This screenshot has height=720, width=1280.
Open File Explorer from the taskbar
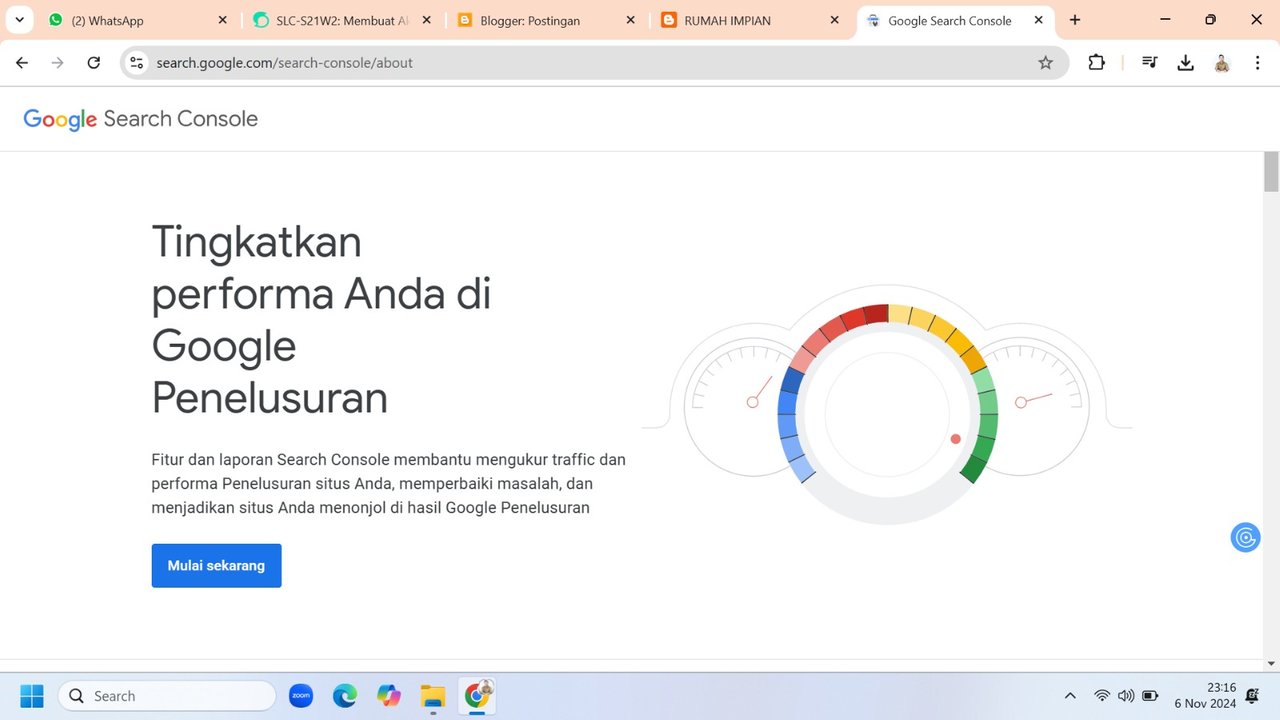pyautogui.click(x=433, y=696)
